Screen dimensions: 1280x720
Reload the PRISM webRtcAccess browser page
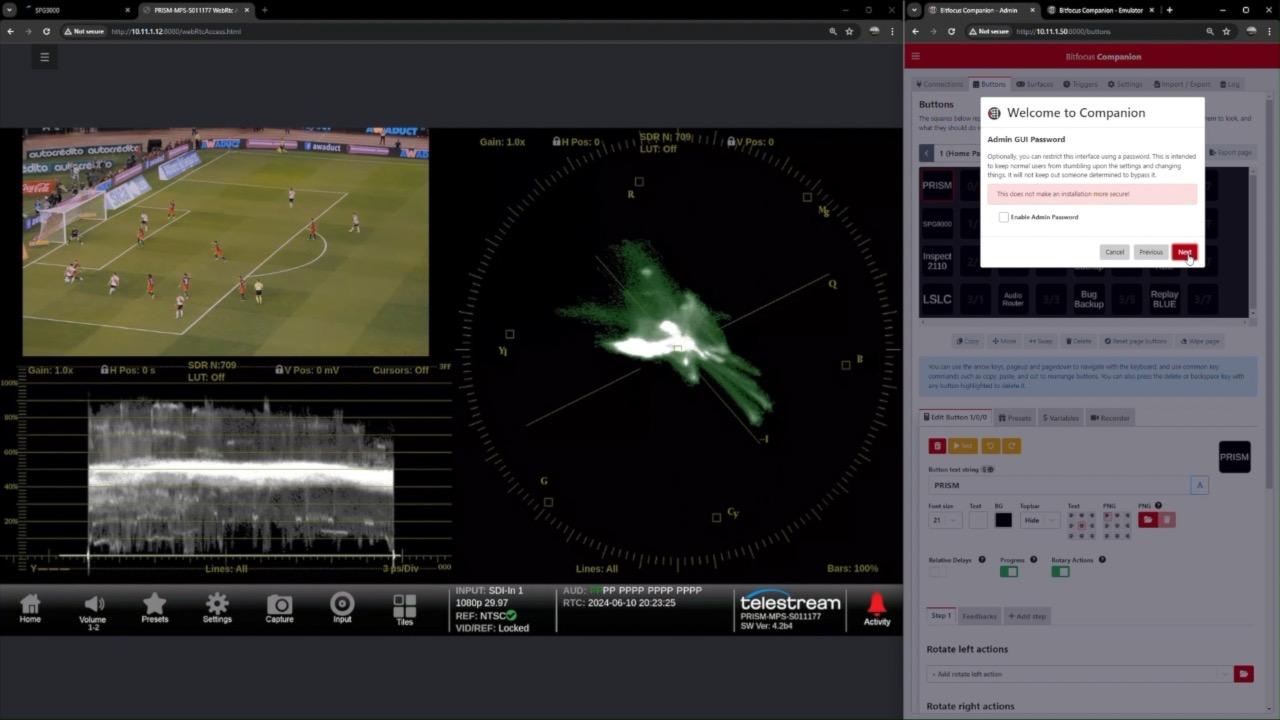click(46, 31)
